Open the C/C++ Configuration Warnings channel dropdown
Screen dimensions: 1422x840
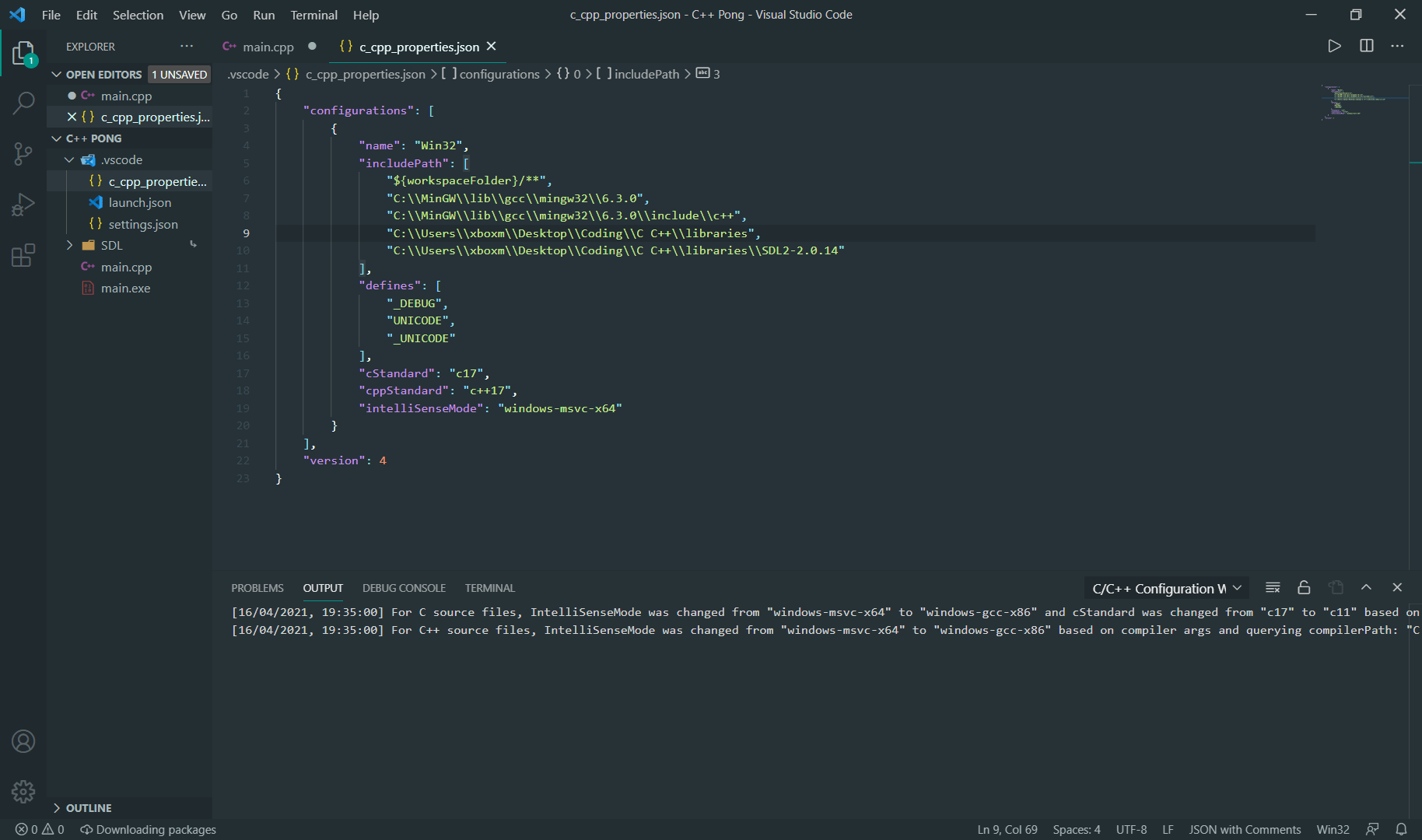coord(1165,587)
